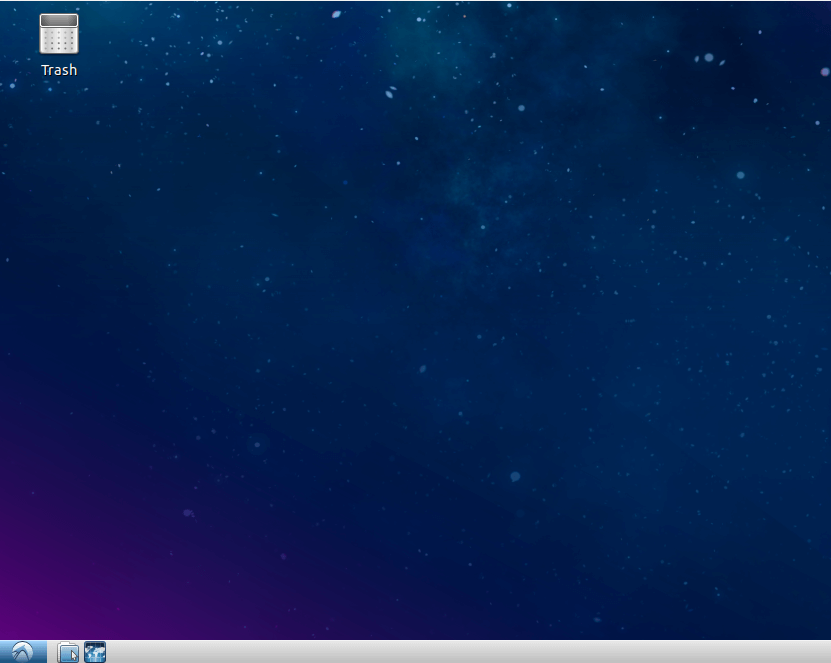Click the Lubuntu bird logo button
Viewport: 831px width, 663px height.
click(x=23, y=651)
